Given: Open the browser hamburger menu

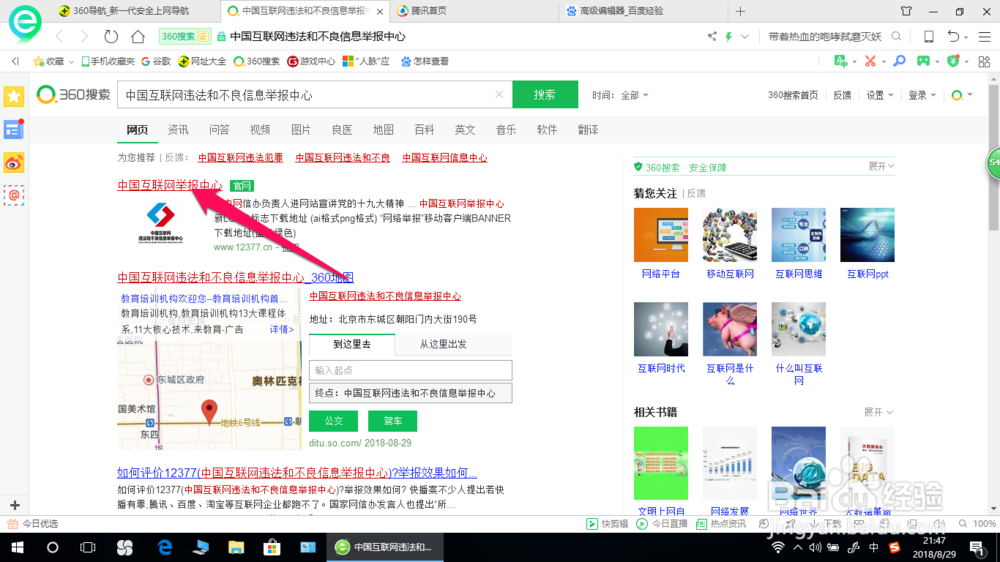Looking at the screenshot, I should tap(985, 37).
